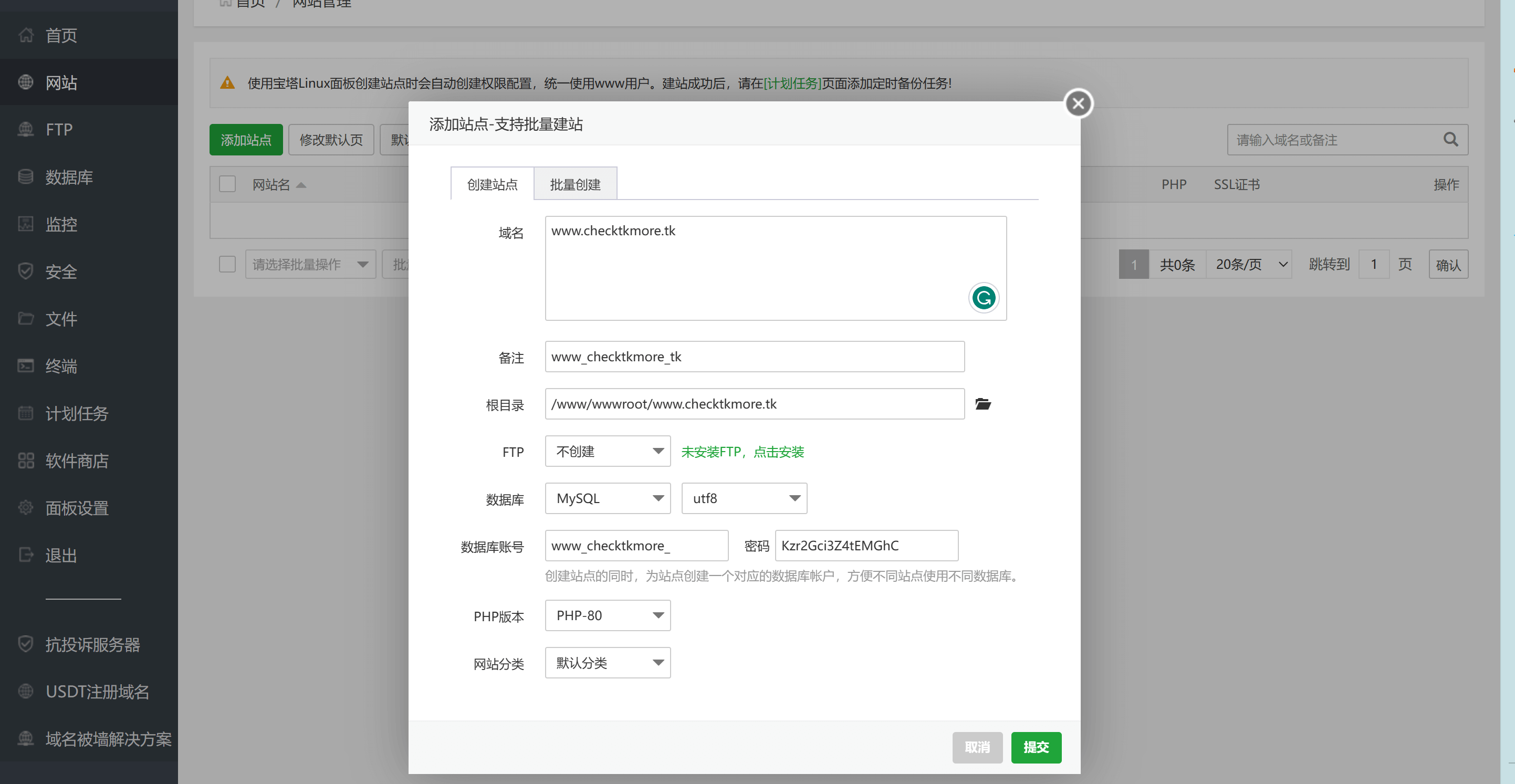1515x784 pixels.
Task: Toggle the checkbox beside 请选择批量操作
Action: pos(227,264)
